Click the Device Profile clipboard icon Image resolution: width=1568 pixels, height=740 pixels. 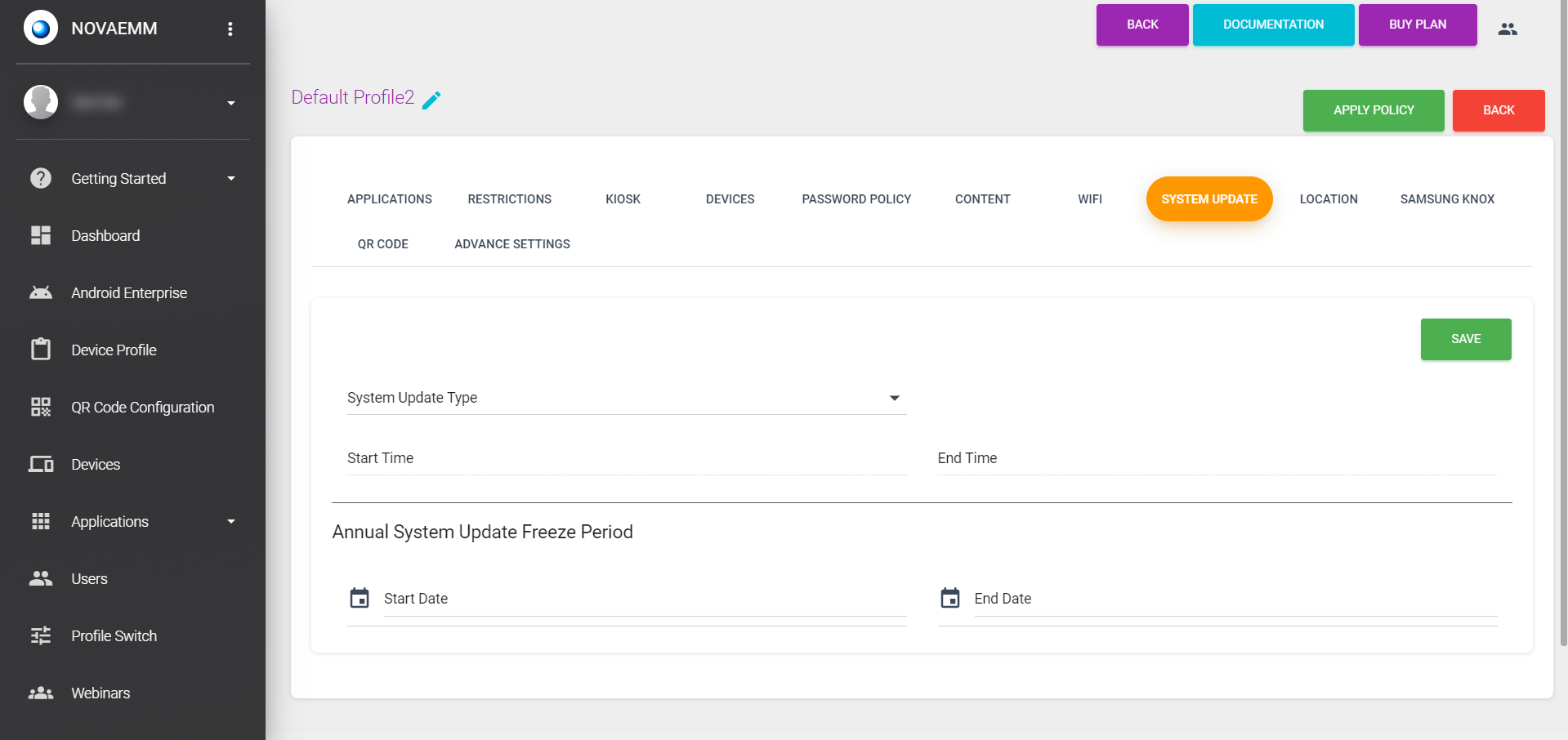click(41, 350)
